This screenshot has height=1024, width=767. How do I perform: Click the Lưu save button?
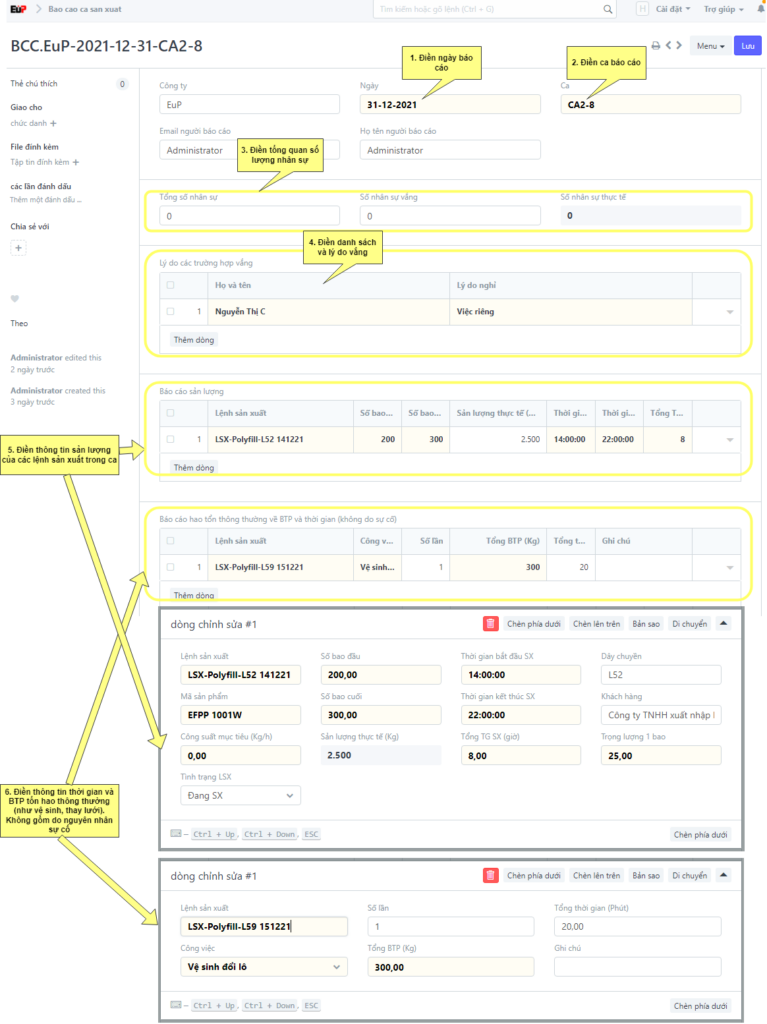tap(746, 46)
